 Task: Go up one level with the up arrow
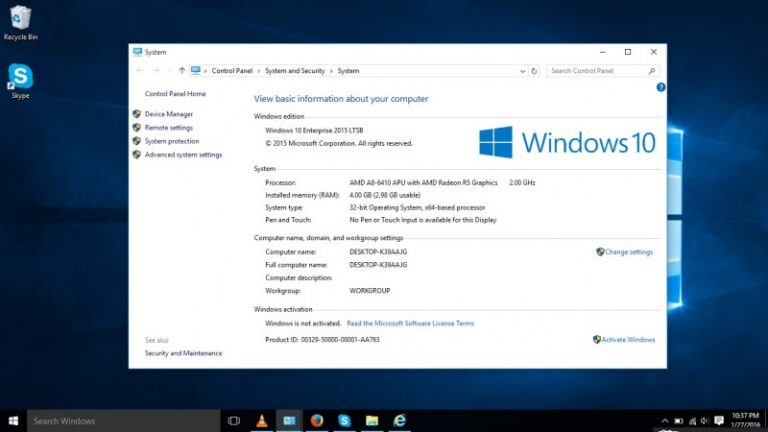click(181, 71)
